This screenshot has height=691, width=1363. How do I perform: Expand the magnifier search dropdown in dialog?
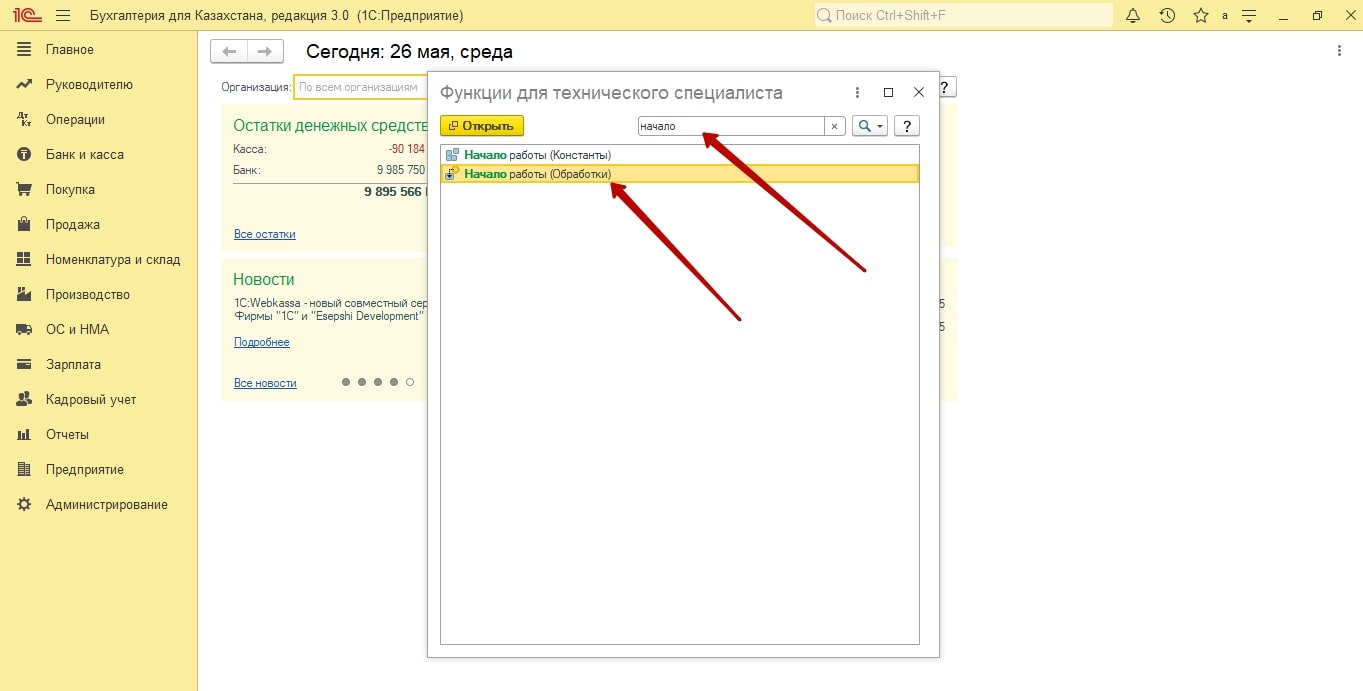coord(869,126)
